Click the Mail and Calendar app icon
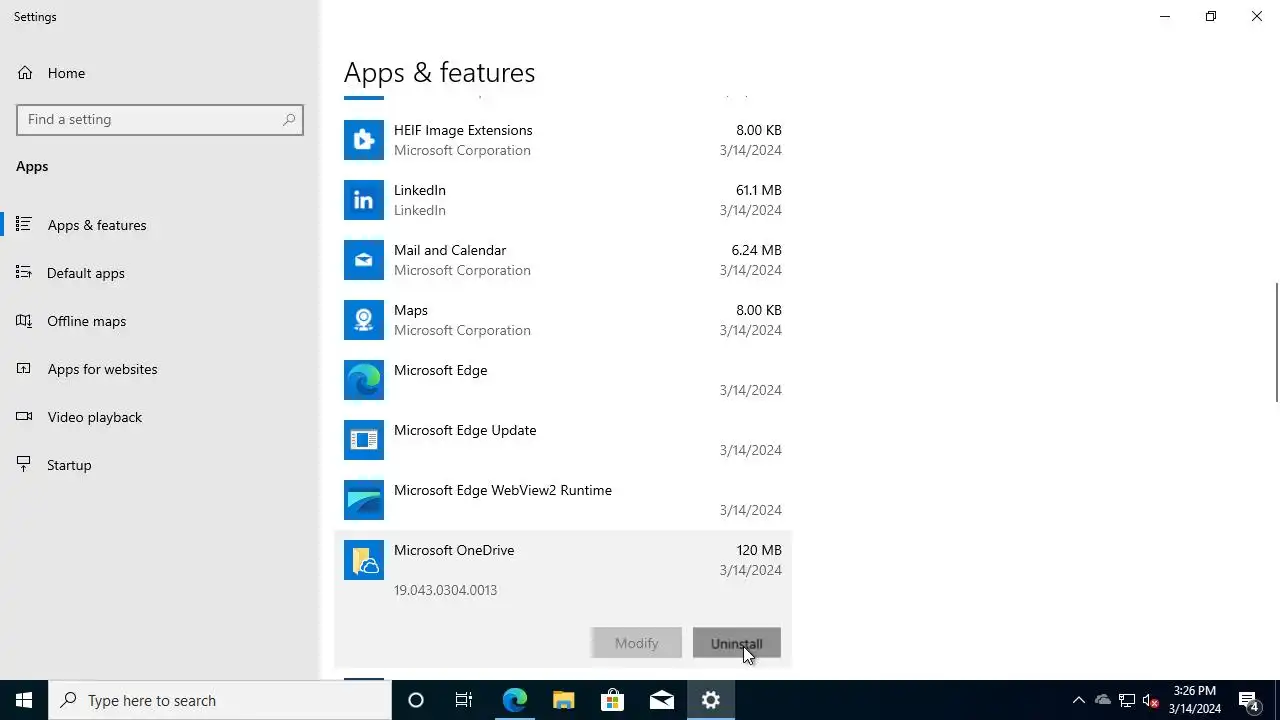The width and height of the screenshot is (1280, 720). [x=364, y=260]
